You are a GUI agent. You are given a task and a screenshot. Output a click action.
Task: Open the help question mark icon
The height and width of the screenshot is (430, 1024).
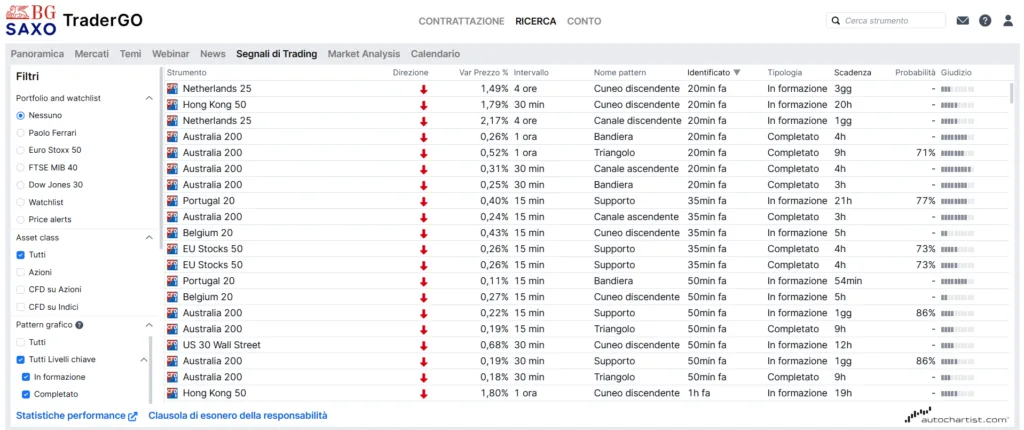tap(985, 20)
